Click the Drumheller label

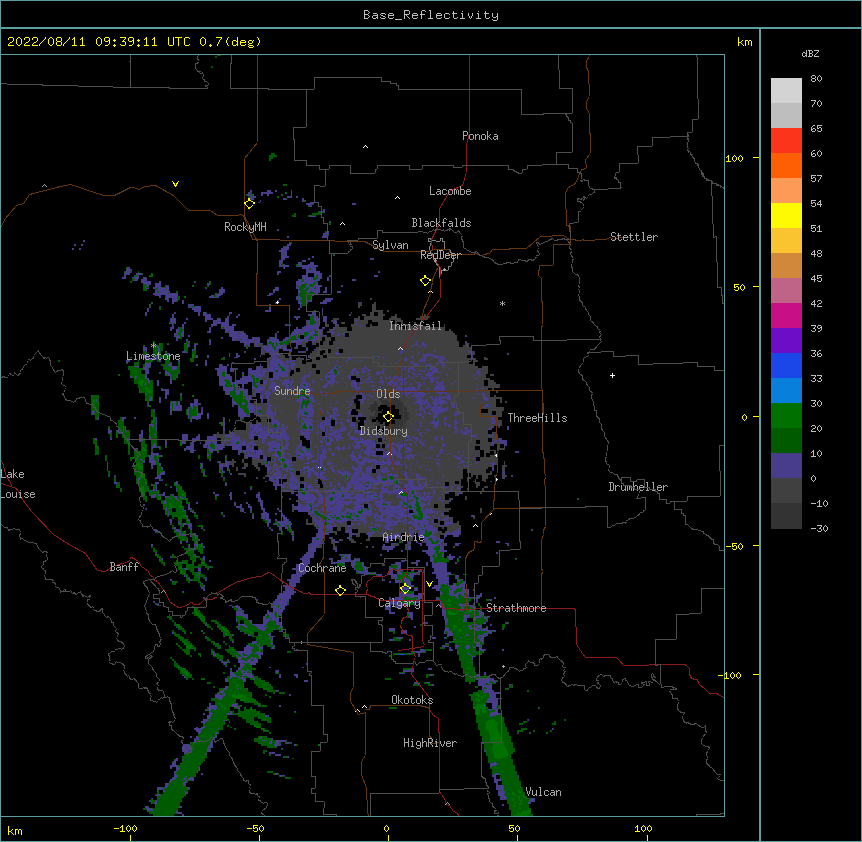638,487
